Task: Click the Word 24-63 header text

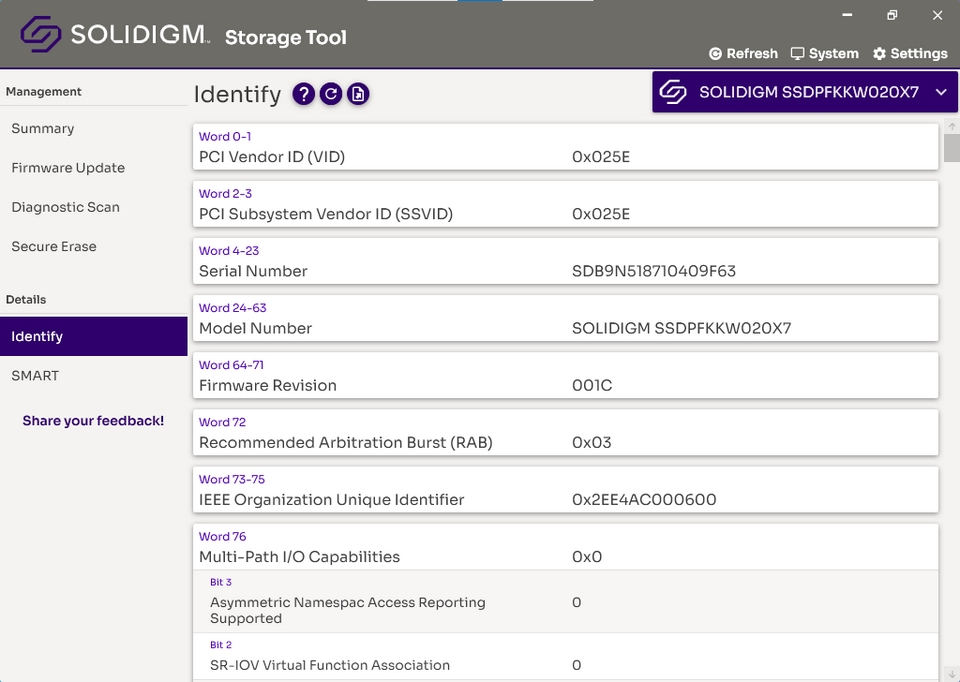Action: [x=233, y=308]
